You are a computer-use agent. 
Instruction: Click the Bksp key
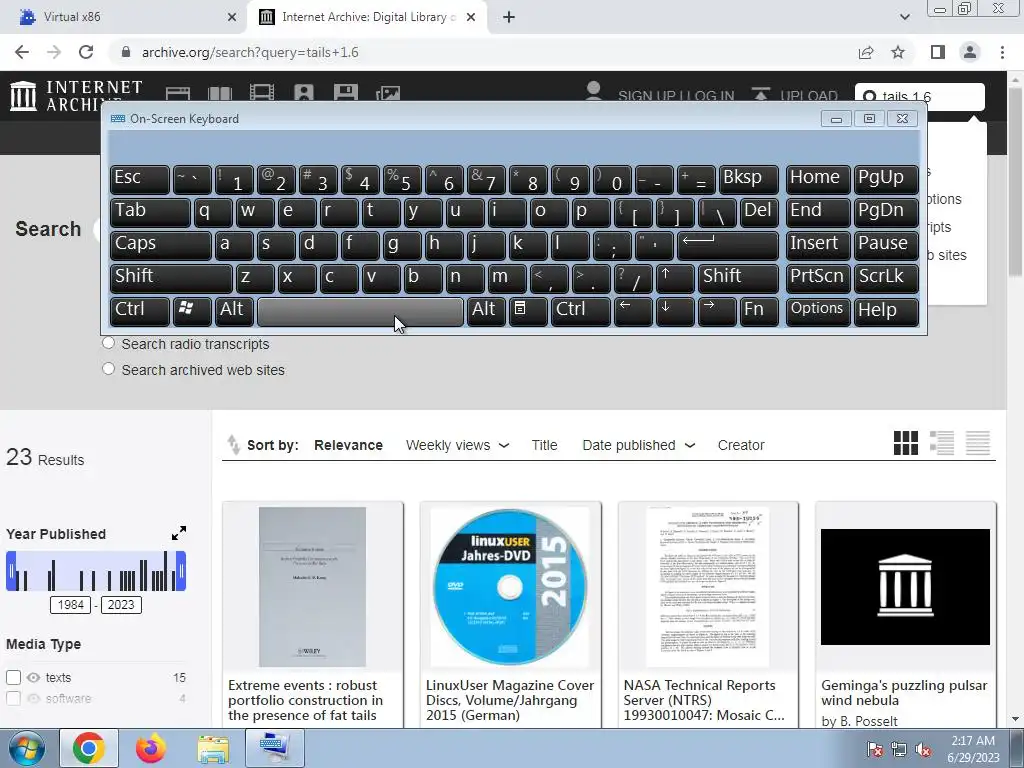coord(749,179)
